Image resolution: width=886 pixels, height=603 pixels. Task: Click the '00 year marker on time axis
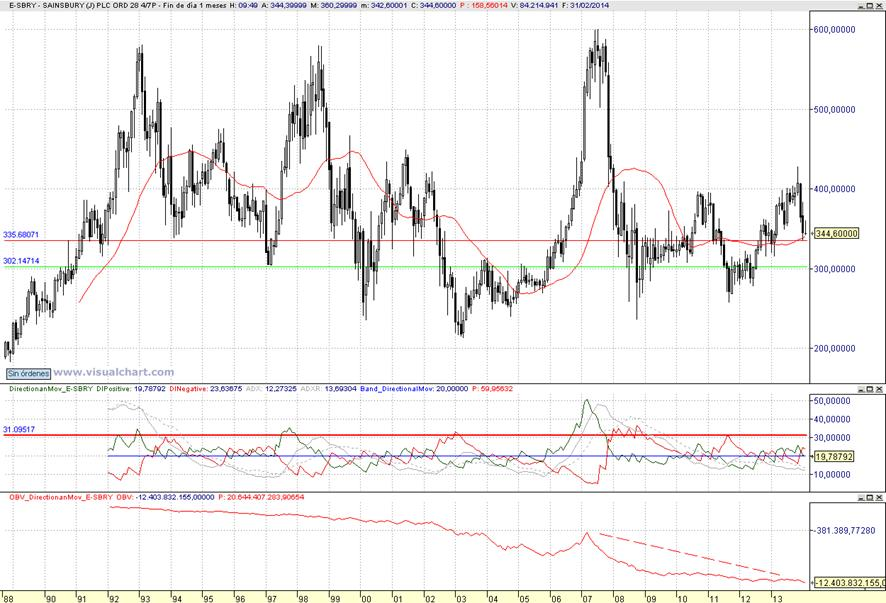coord(366,598)
